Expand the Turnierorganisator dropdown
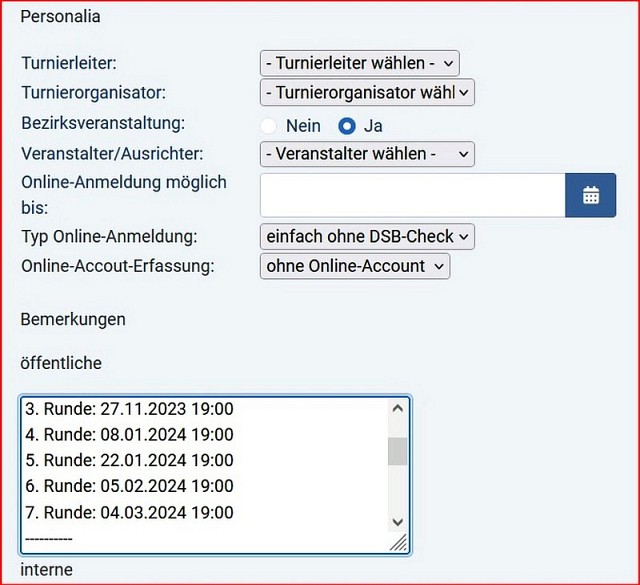Viewport: 640px width, 585px height. (366, 93)
